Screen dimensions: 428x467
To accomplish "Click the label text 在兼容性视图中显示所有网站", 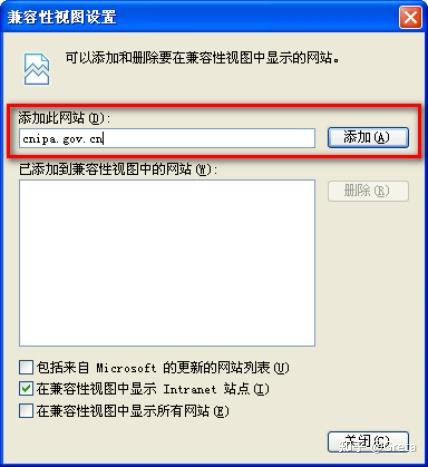I will pos(133,411).
